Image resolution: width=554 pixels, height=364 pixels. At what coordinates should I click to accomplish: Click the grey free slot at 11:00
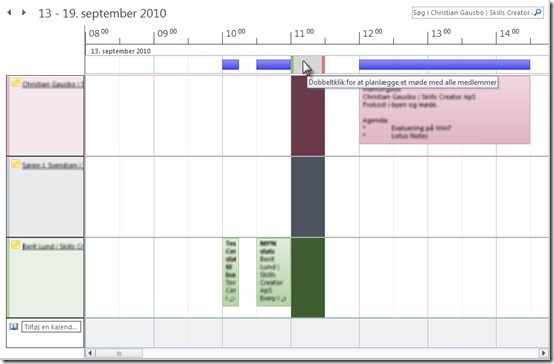(308, 65)
